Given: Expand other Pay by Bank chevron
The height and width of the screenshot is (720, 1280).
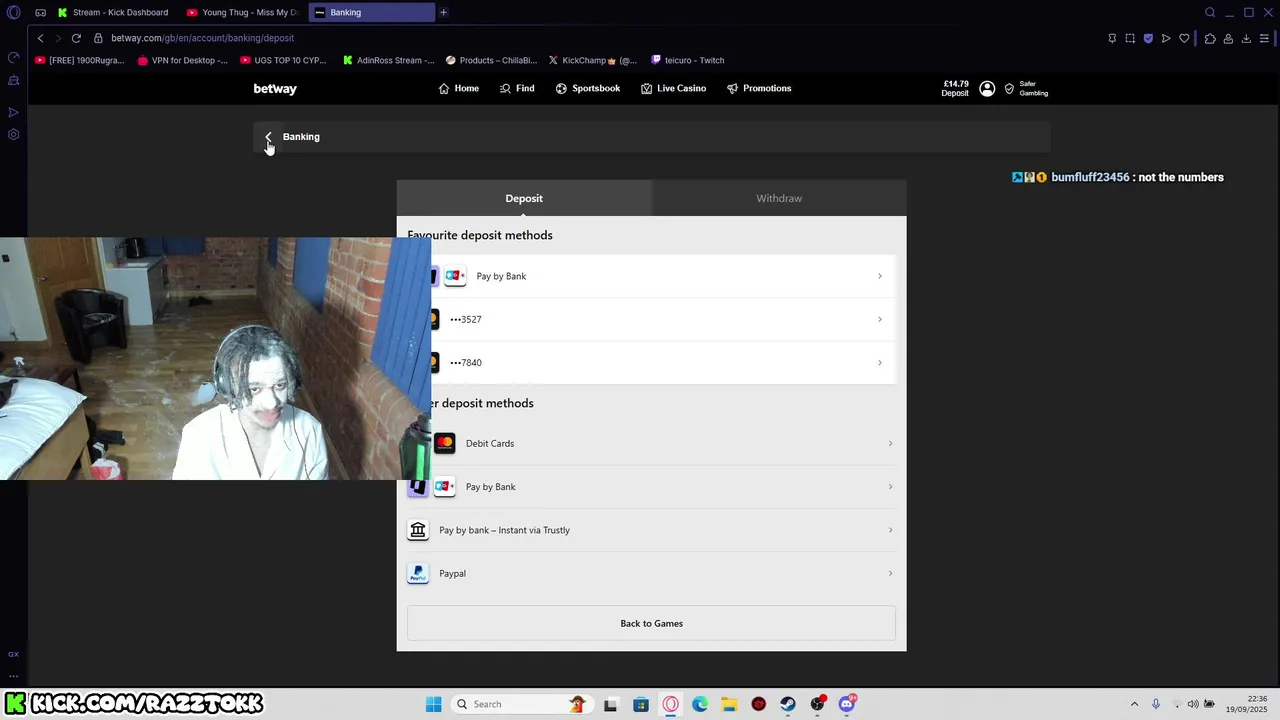Looking at the screenshot, I should pyautogui.click(x=890, y=487).
